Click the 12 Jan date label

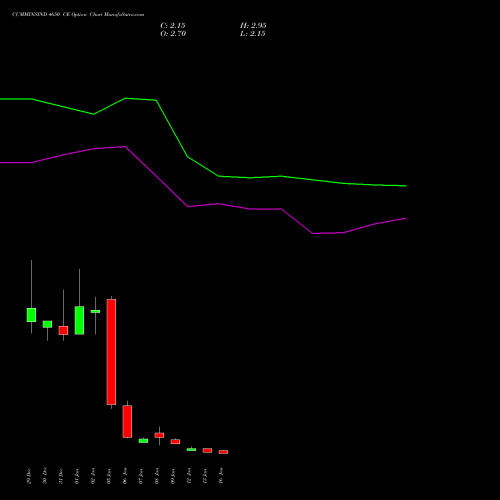coord(189,476)
